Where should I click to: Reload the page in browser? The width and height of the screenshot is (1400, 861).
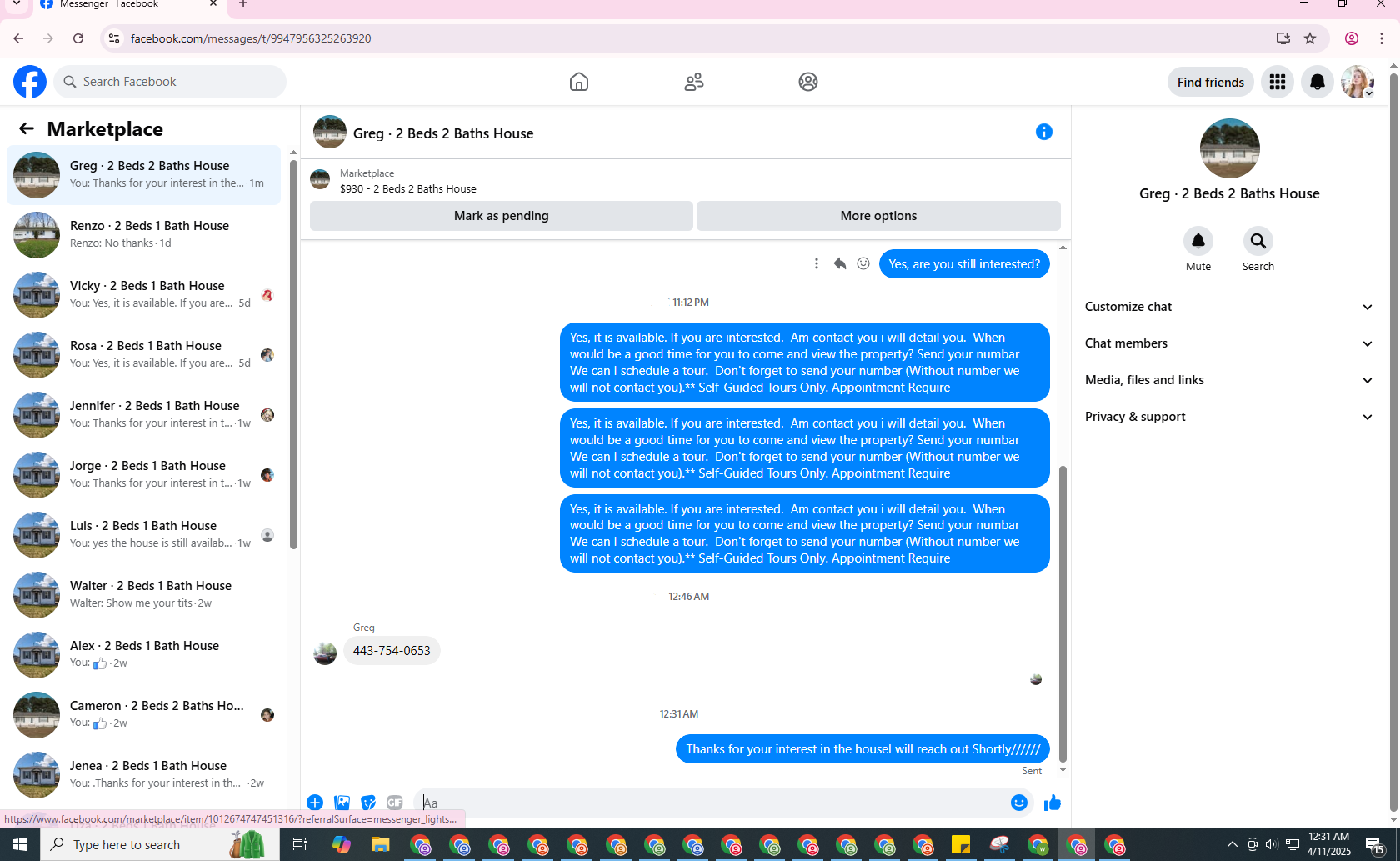[x=78, y=38]
